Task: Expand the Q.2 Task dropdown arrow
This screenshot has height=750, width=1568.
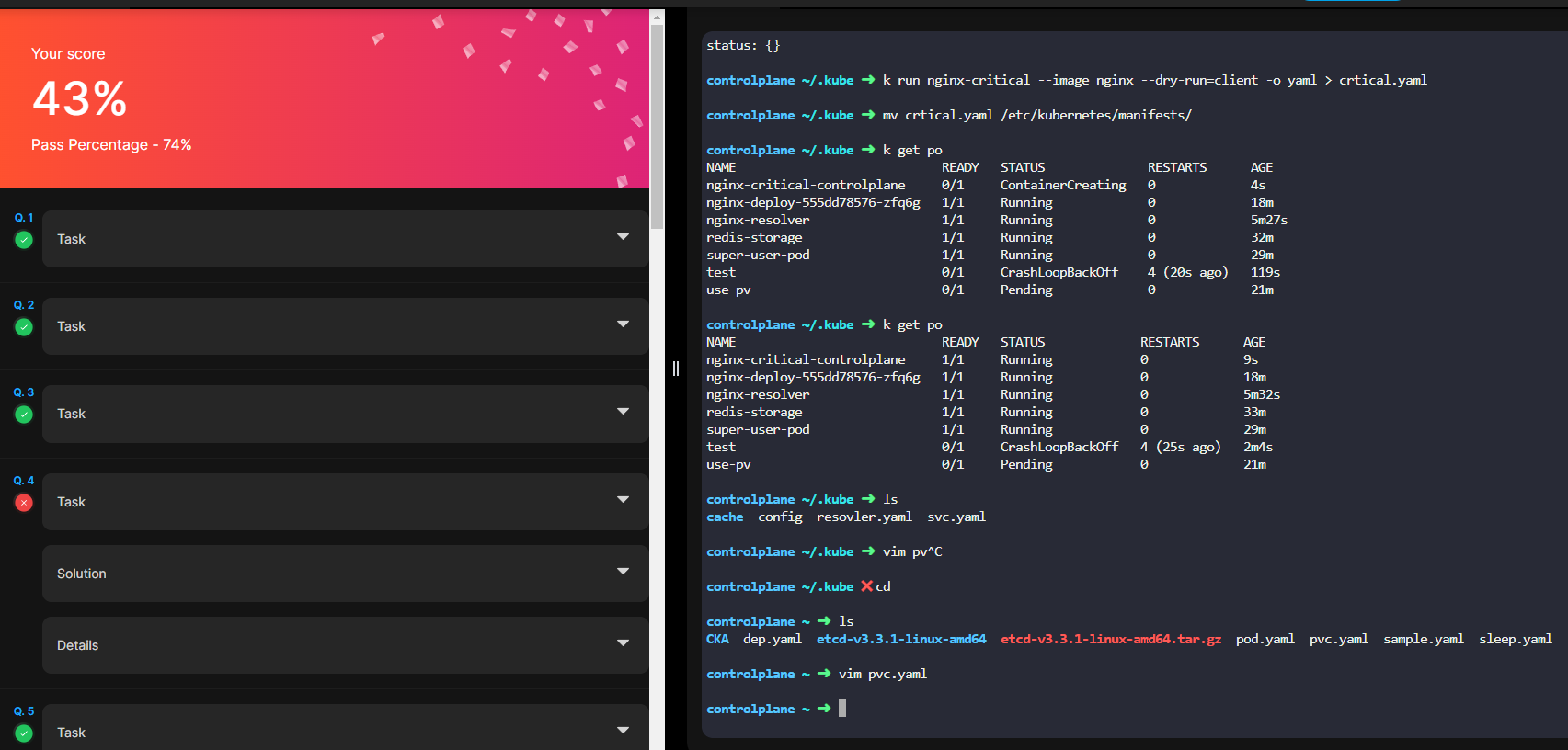Action: pyautogui.click(x=623, y=324)
